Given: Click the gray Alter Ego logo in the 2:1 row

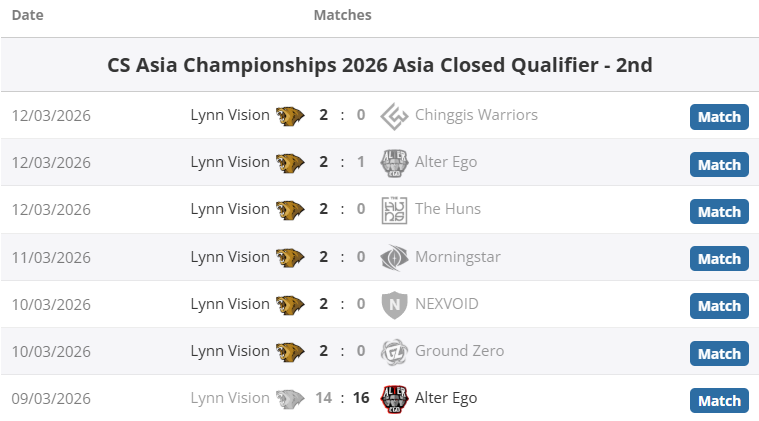Looking at the screenshot, I should [x=395, y=163].
